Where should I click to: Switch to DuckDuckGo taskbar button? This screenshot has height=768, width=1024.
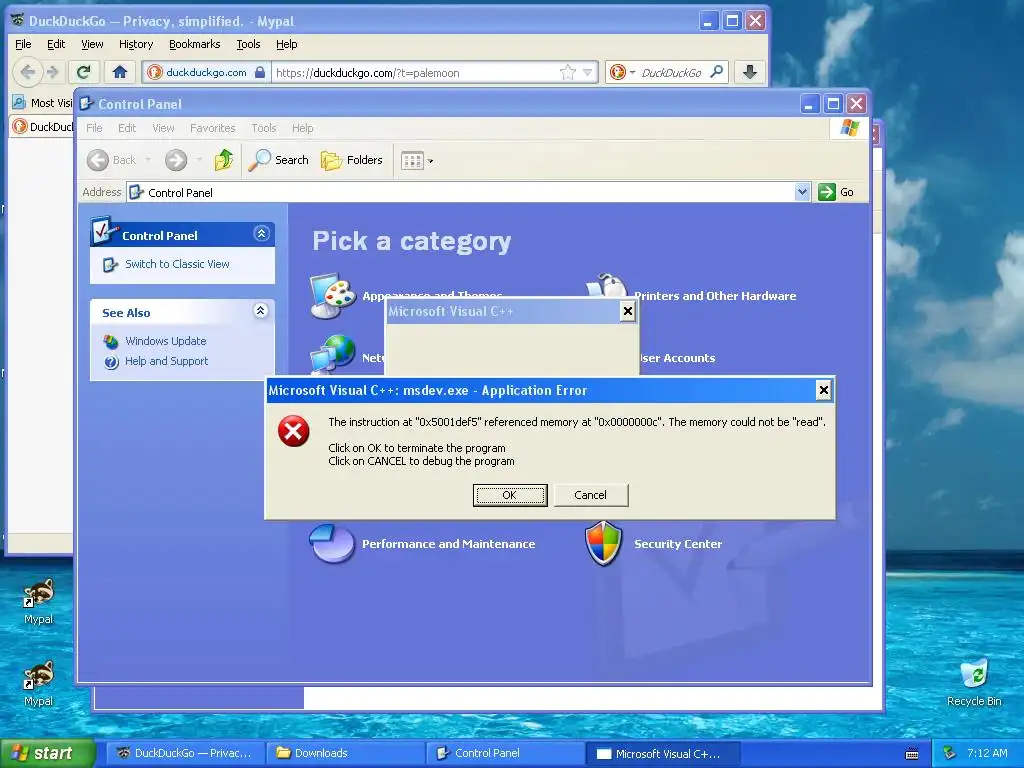coord(184,753)
